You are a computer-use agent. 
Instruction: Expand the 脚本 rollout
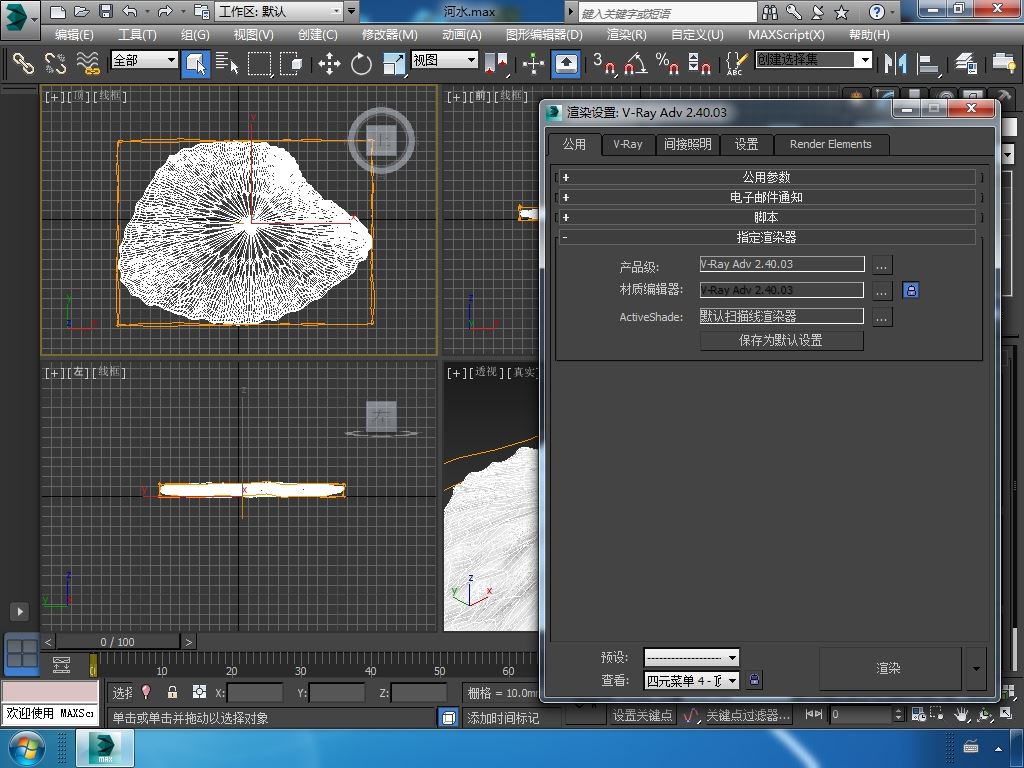tap(767, 217)
